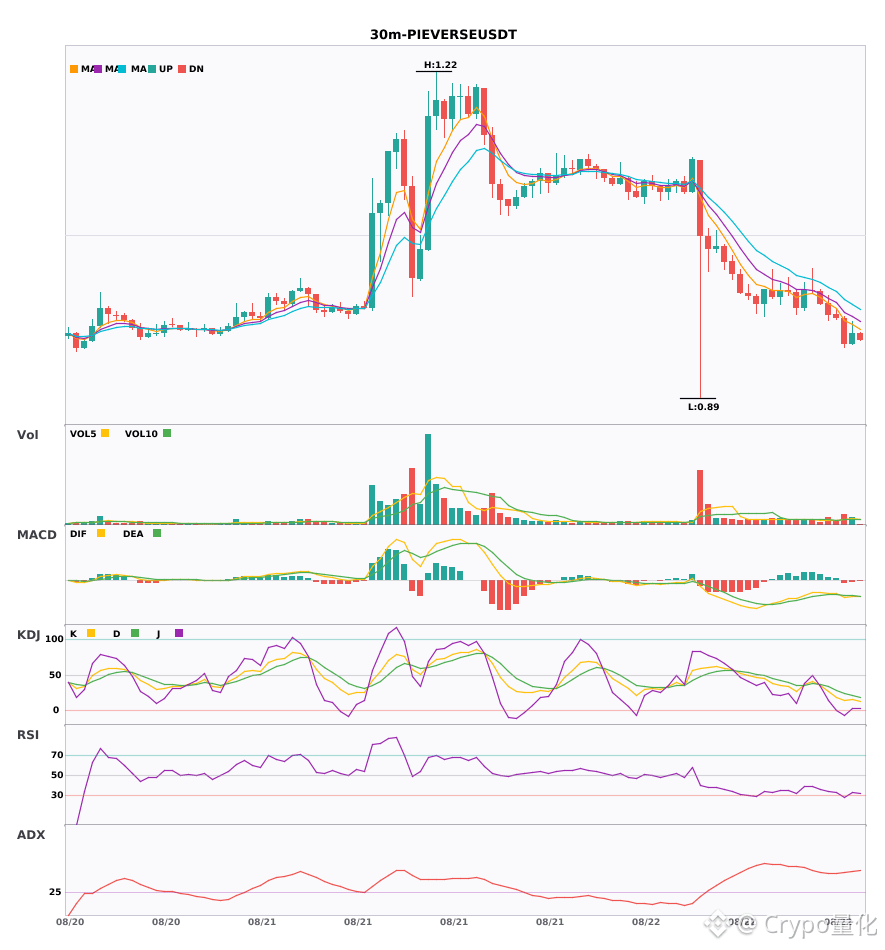Image resolution: width=885 pixels, height=950 pixels.
Task: Click the cyan MA legend swatch
Action: pos(122,69)
